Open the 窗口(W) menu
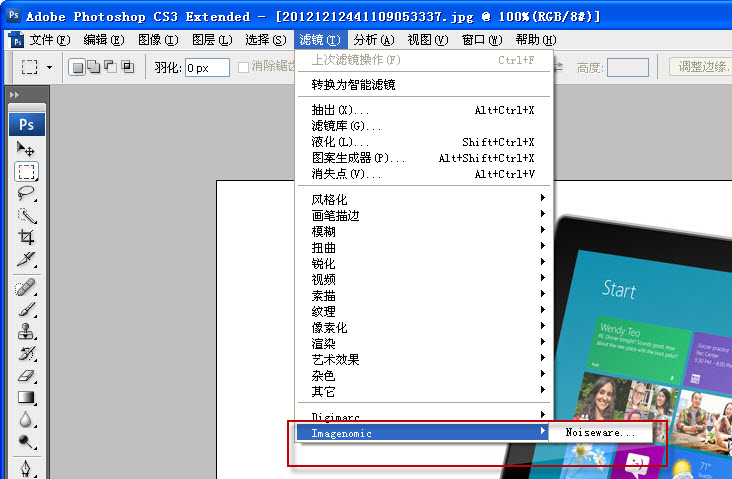The image size is (732, 479). [482, 40]
